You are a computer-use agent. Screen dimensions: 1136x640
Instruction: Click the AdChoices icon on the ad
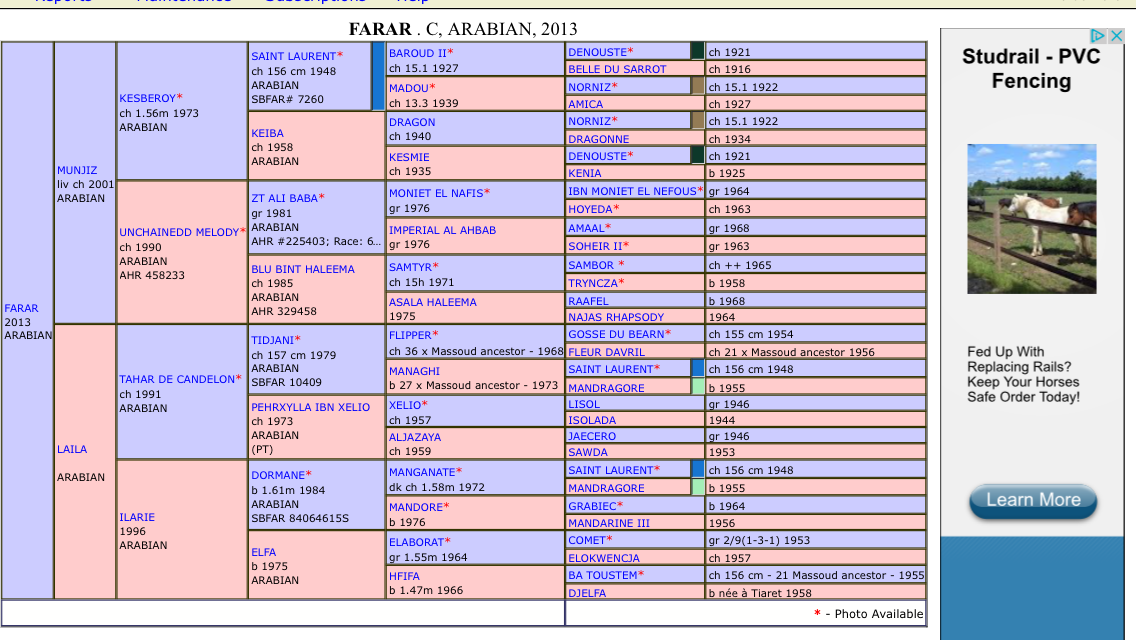tap(1098, 36)
